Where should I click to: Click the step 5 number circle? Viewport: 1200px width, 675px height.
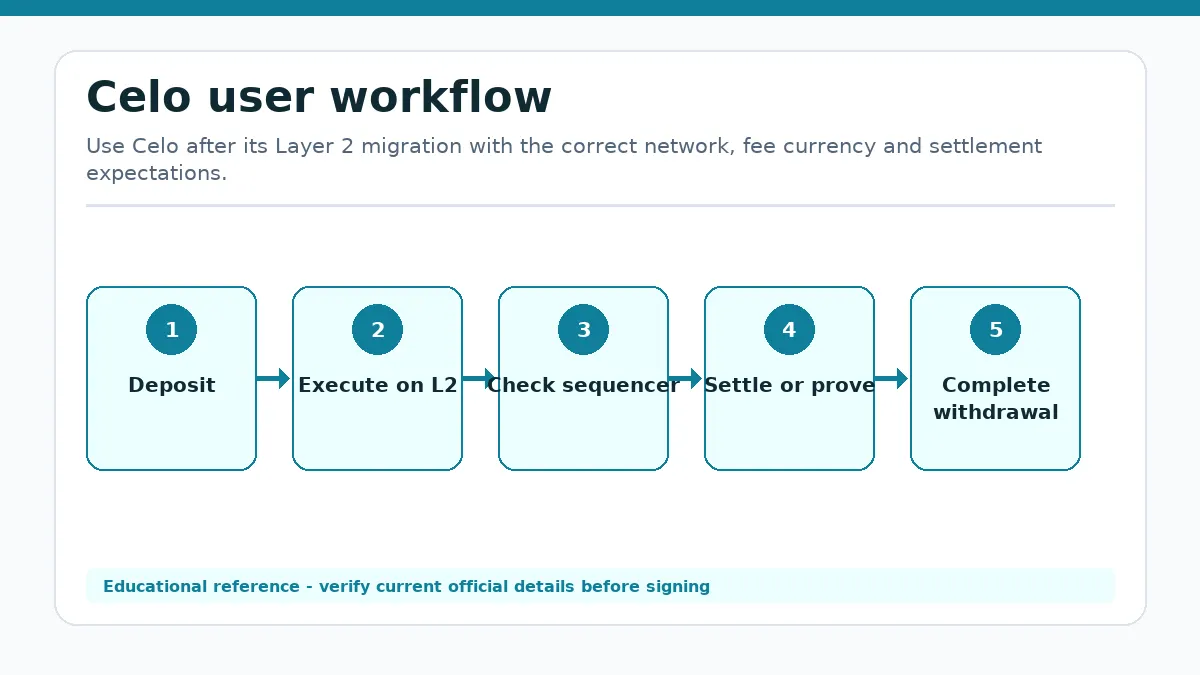[x=995, y=330]
